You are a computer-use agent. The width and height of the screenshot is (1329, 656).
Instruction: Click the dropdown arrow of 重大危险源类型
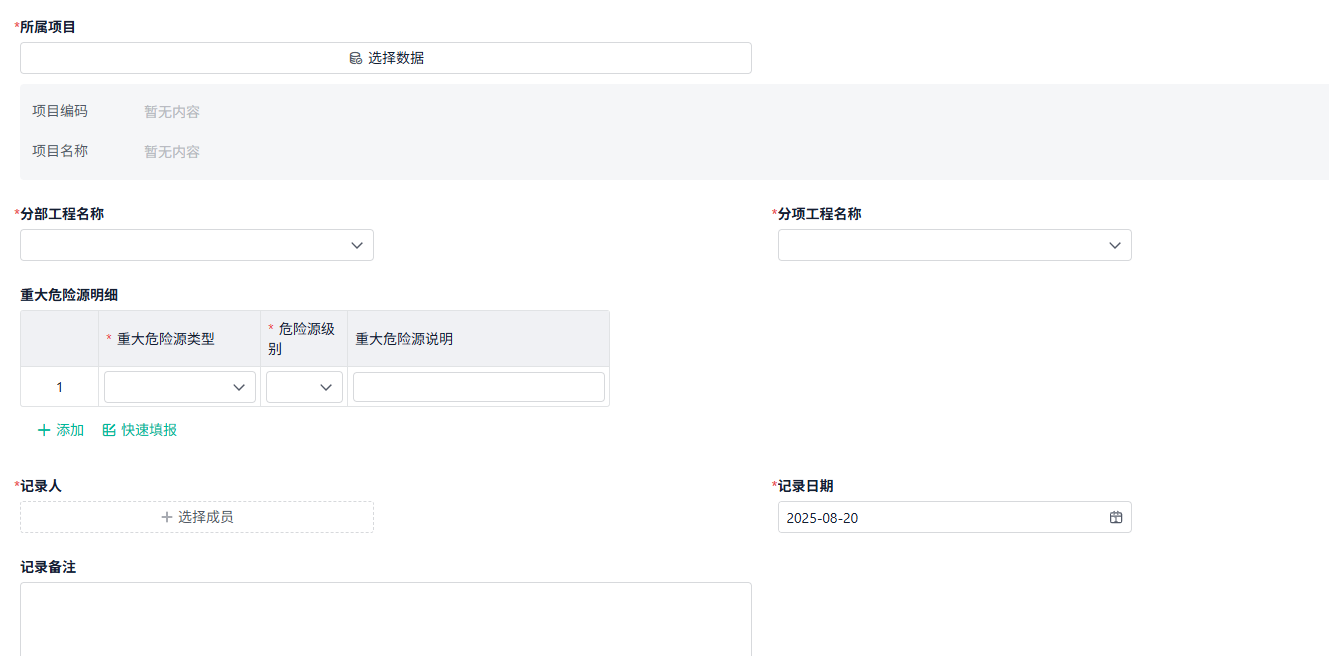(x=240, y=386)
